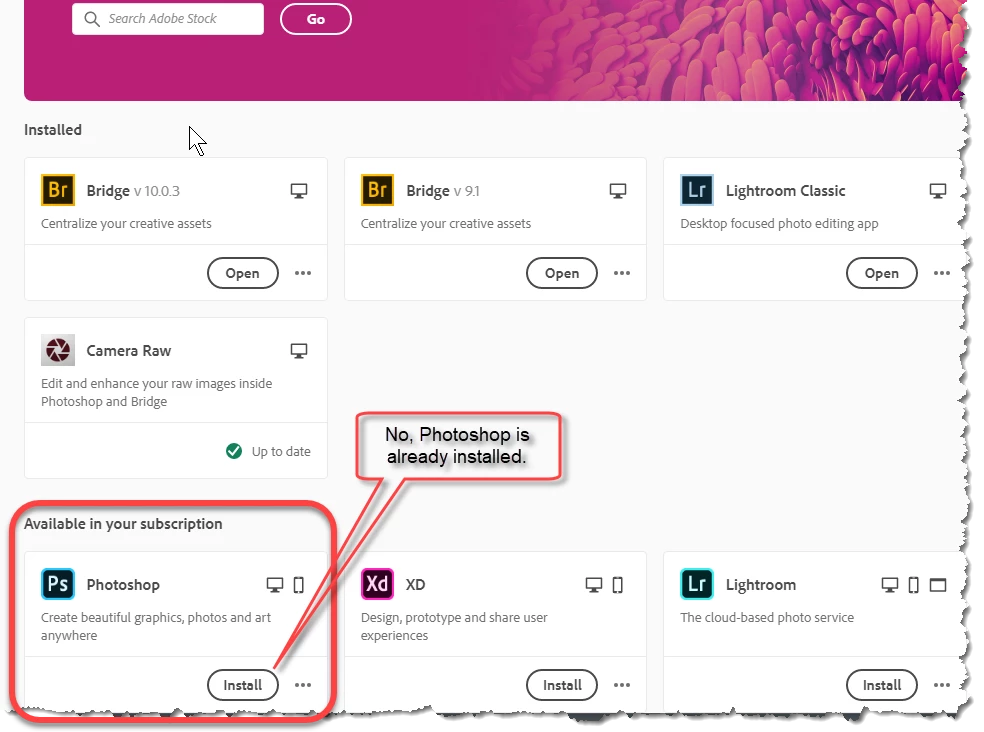Click mobile icon on Photoshop card
This screenshot has width=984, height=732.
pyautogui.click(x=299, y=585)
